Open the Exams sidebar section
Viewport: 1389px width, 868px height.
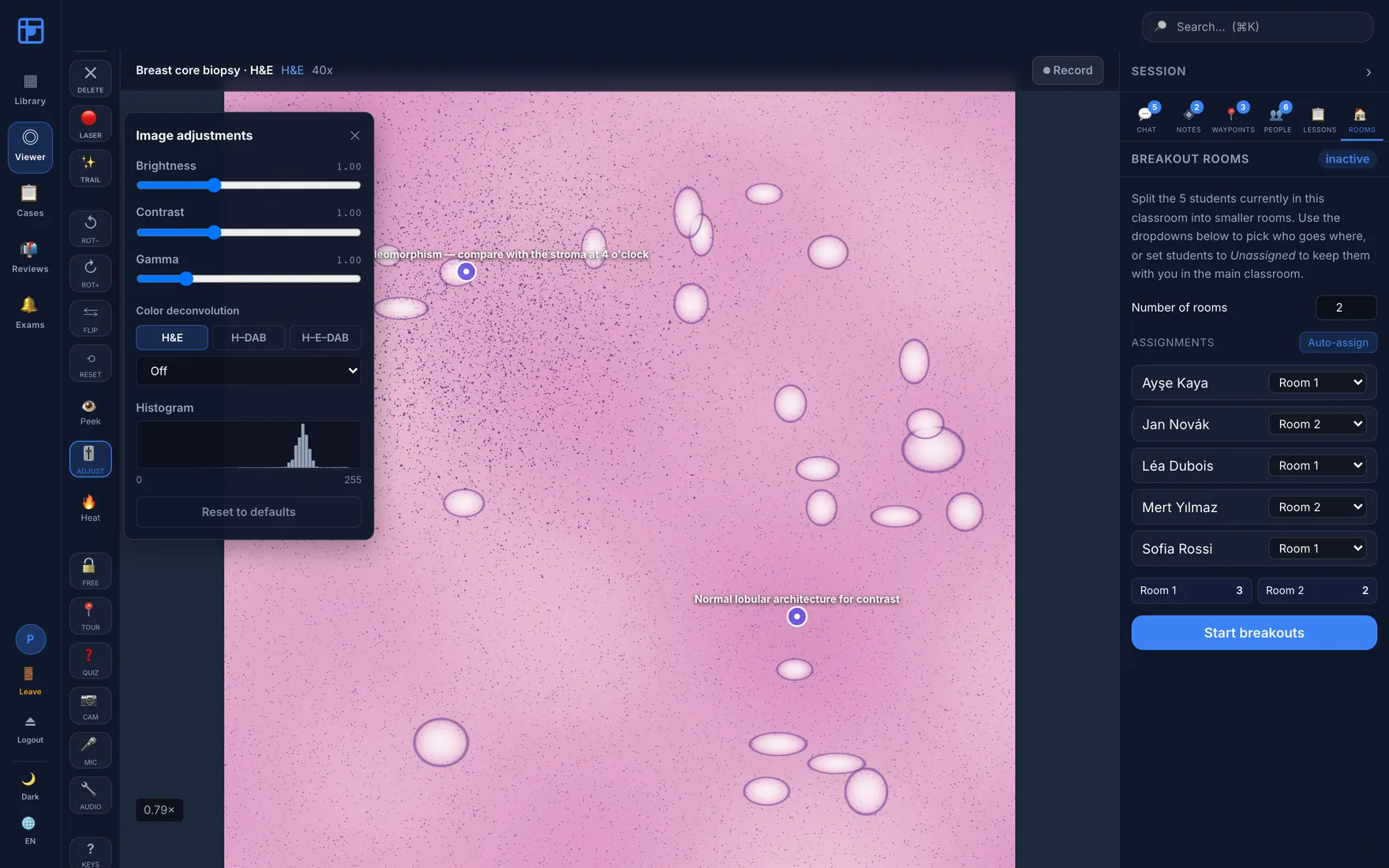(x=30, y=314)
